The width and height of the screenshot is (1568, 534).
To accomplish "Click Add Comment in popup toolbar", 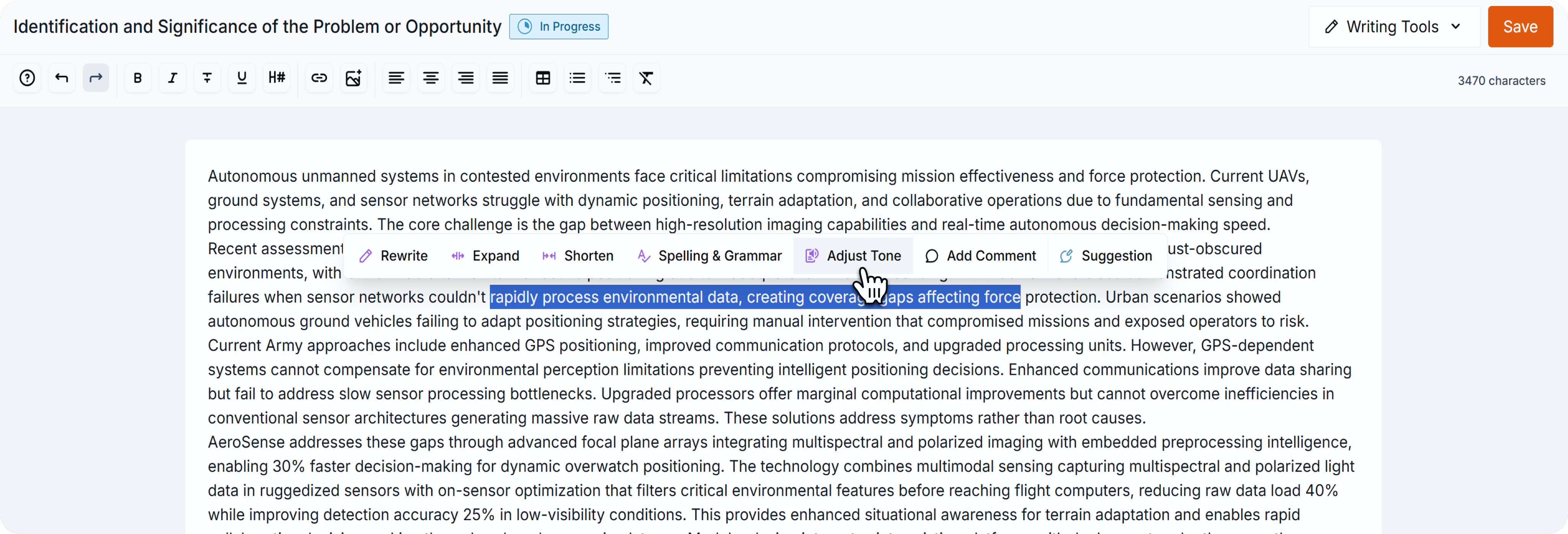I will click(x=981, y=256).
